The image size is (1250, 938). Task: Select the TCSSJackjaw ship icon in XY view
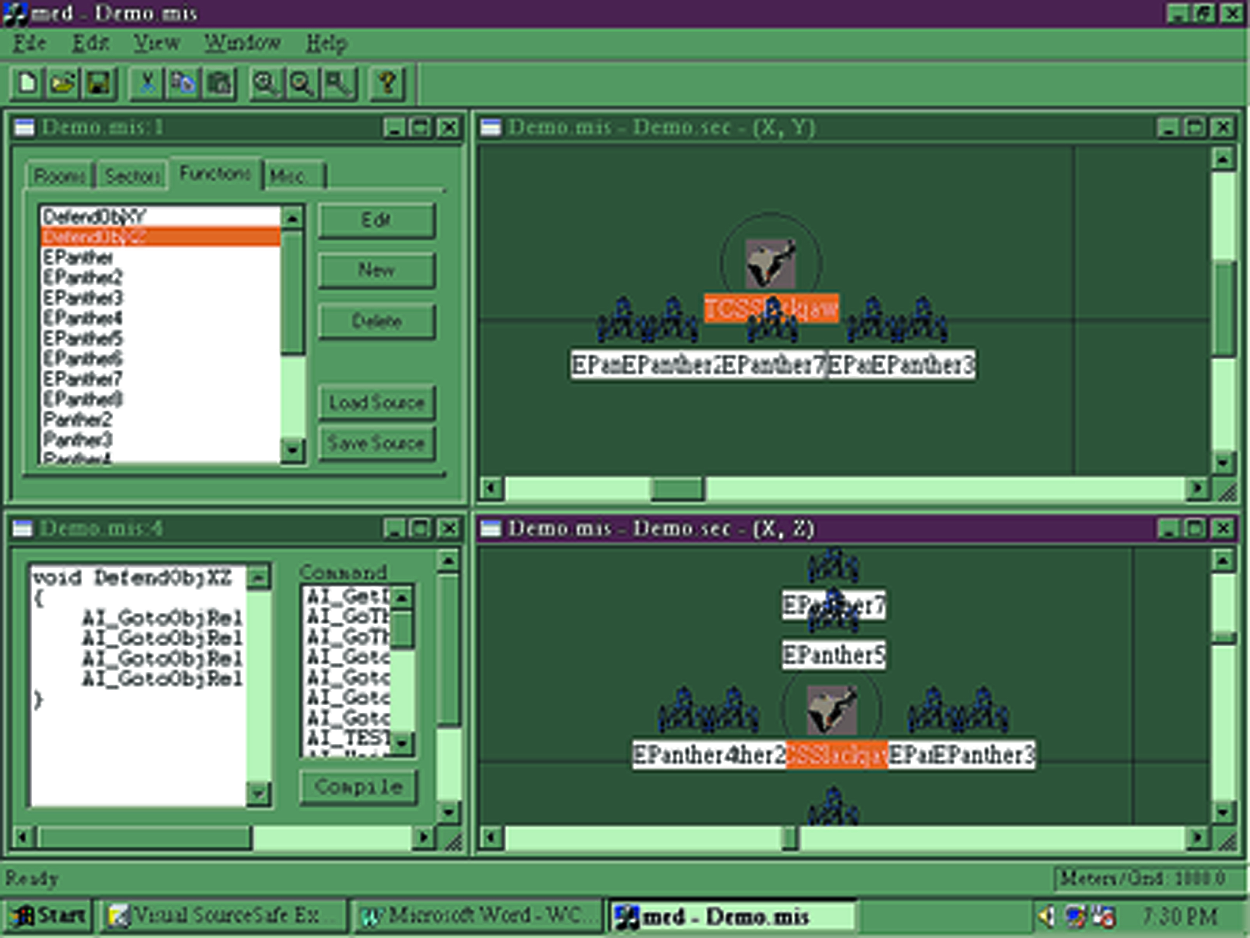tap(771, 265)
